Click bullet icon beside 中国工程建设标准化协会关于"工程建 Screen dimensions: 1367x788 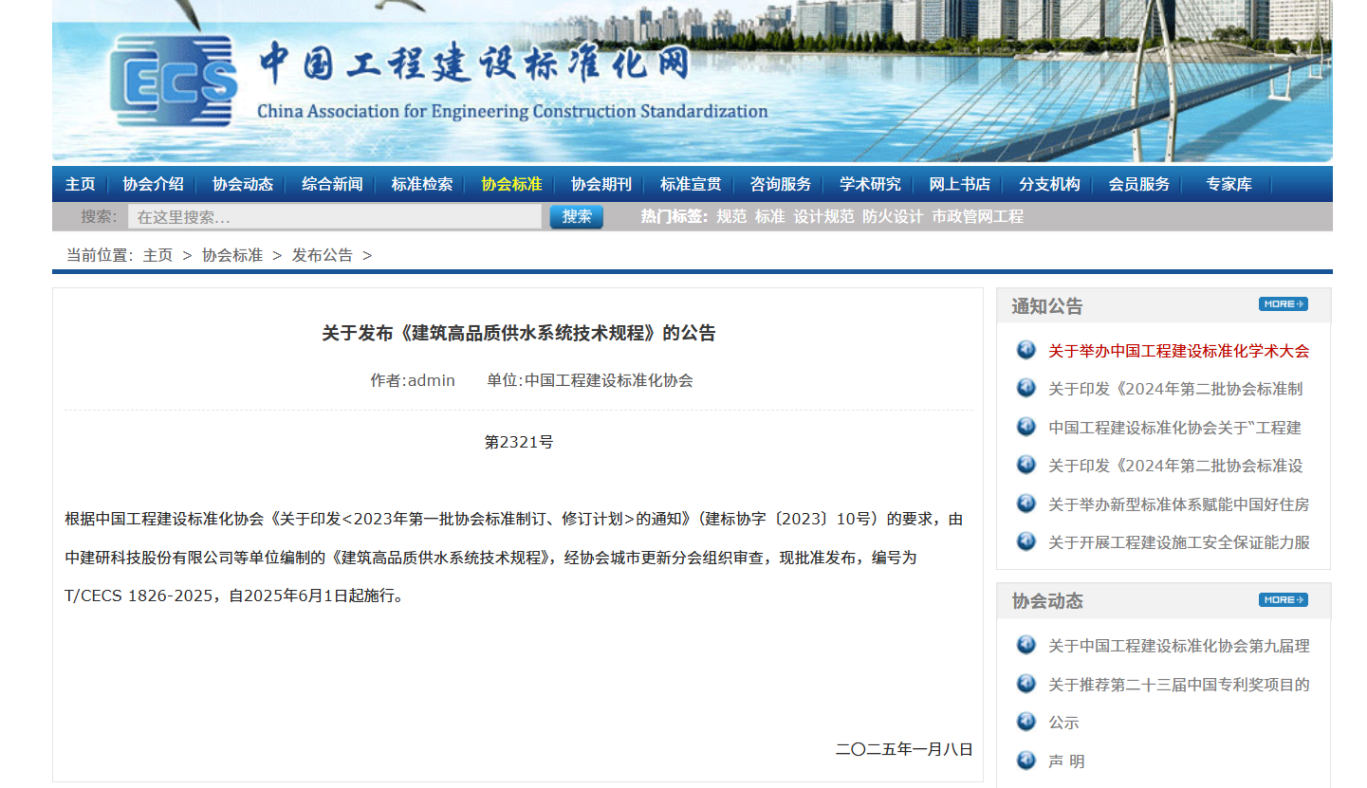pos(1026,427)
